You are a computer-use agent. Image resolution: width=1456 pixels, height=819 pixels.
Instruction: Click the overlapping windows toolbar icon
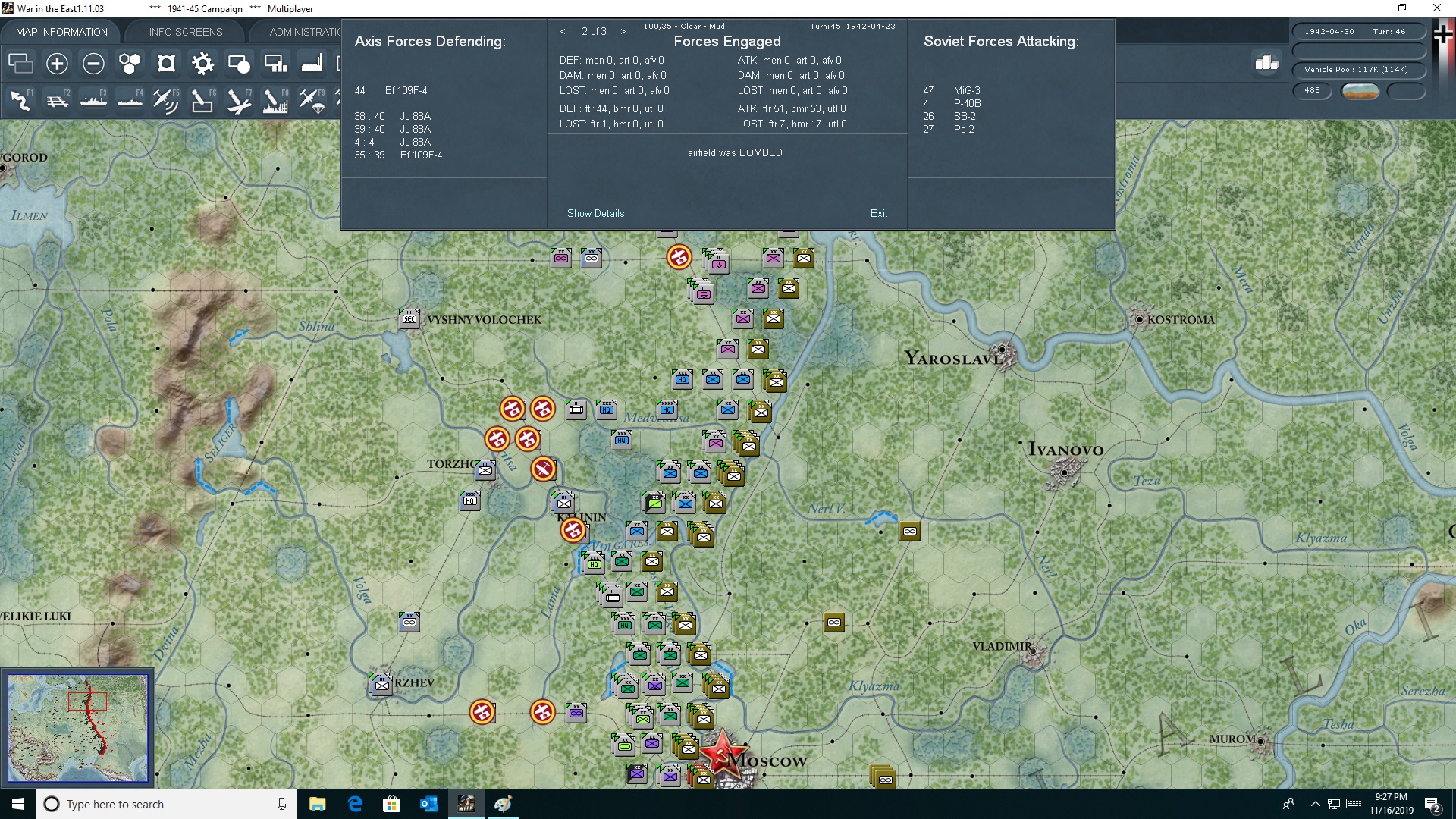tap(20, 63)
